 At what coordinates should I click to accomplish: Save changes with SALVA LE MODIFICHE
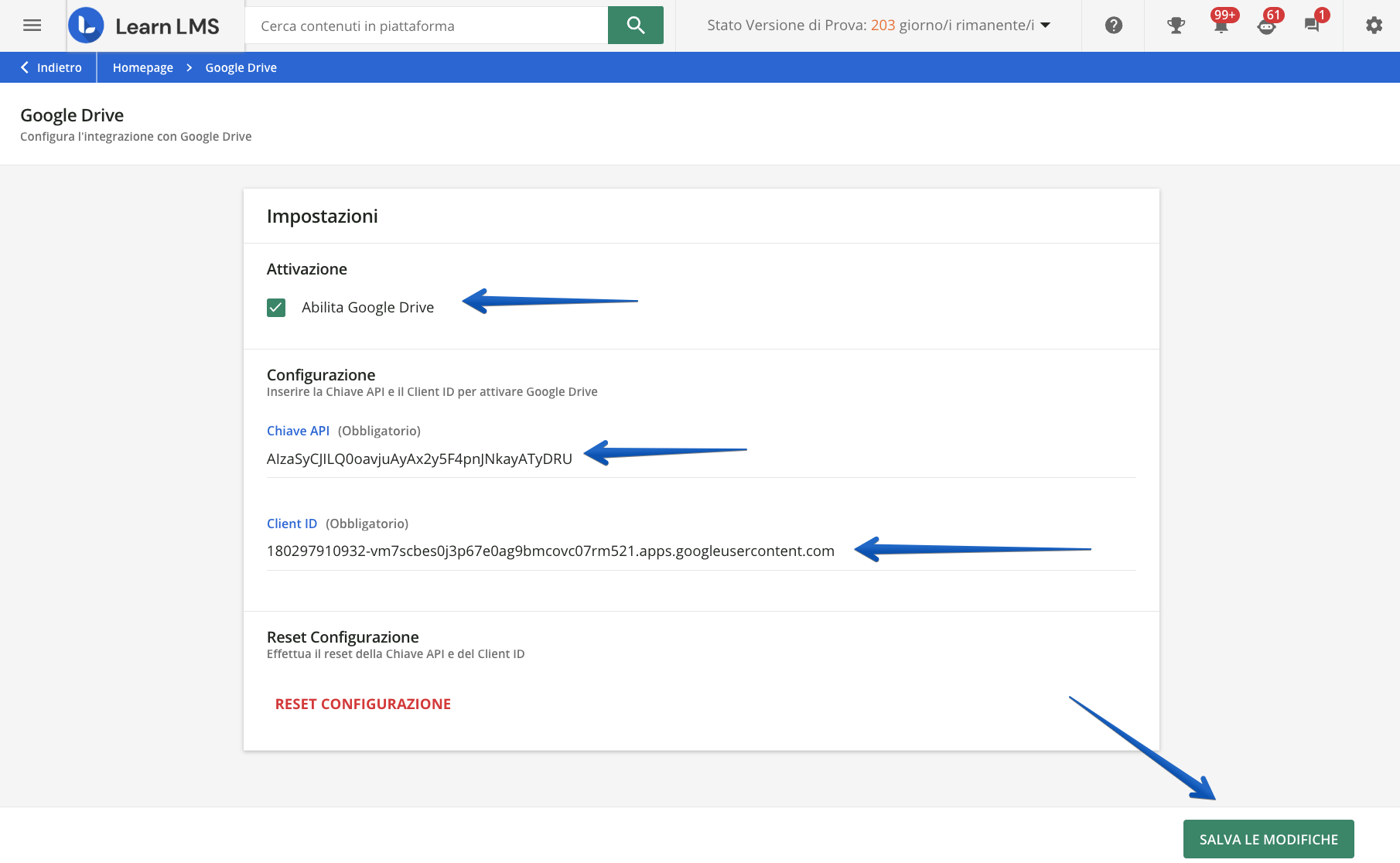pos(1269,839)
